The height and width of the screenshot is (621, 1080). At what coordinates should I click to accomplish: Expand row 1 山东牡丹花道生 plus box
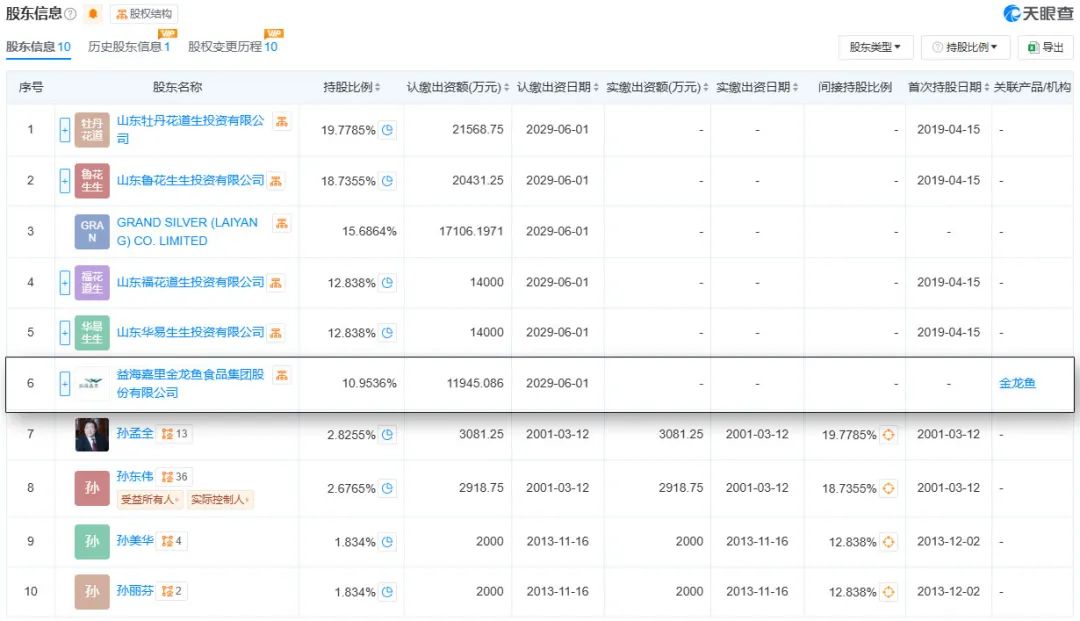tap(65, 129)
